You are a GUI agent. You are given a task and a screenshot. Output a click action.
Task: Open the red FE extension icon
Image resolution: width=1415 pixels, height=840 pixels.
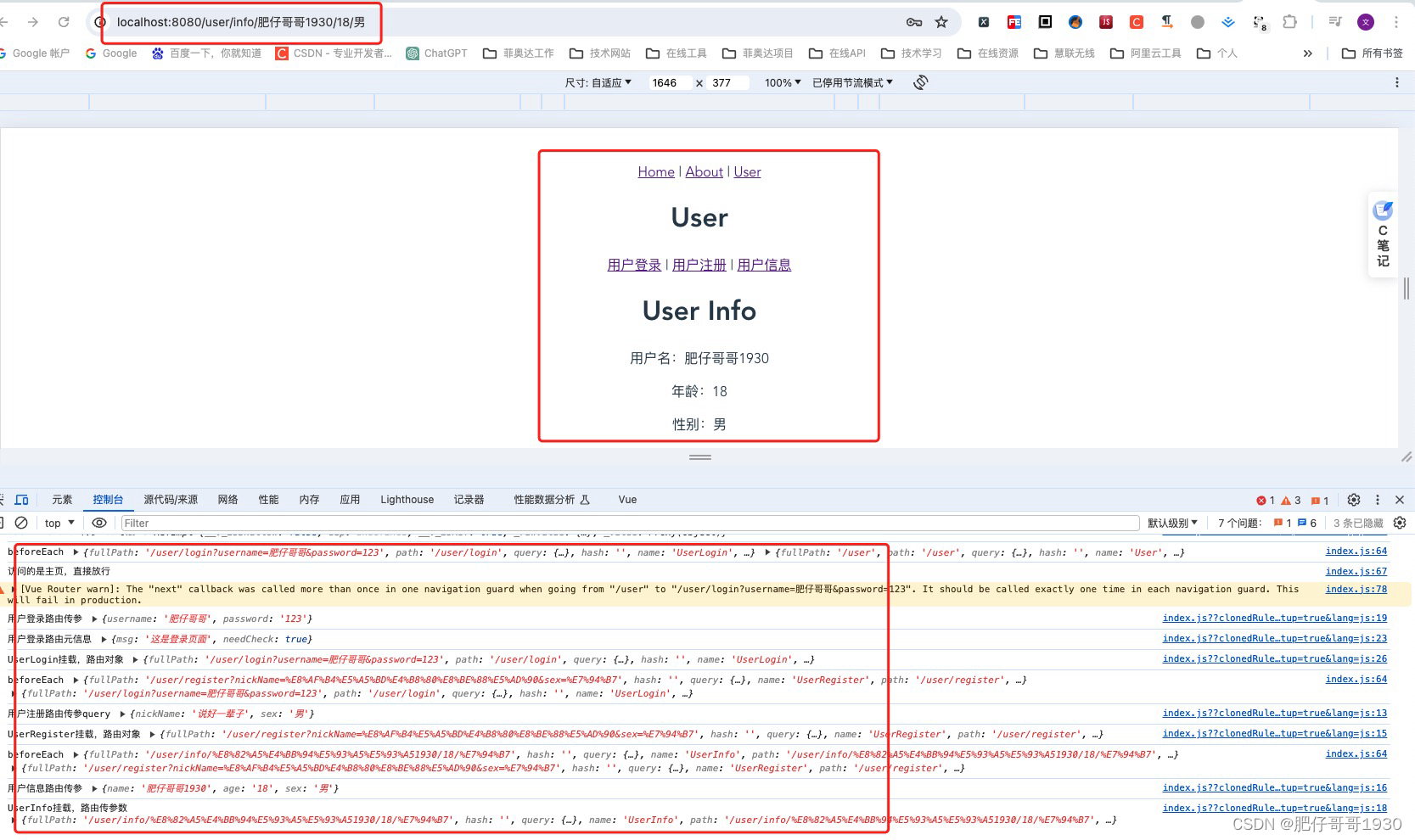point(1014,22)
